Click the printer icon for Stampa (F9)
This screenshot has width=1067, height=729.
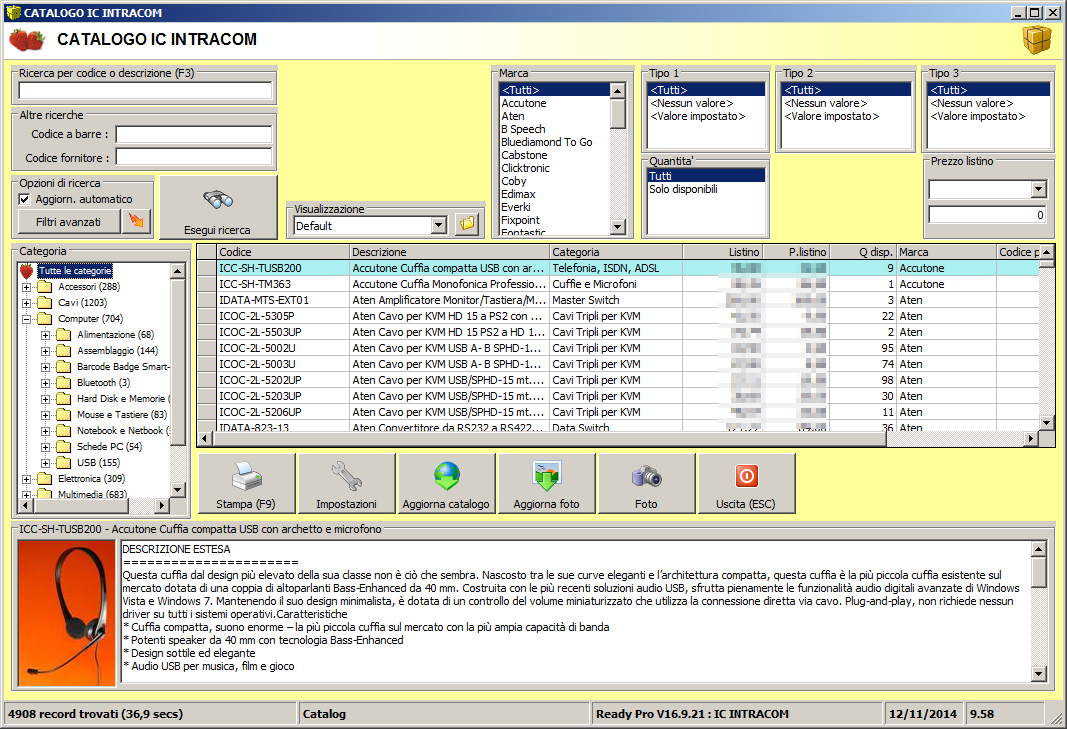click(246, 476)
